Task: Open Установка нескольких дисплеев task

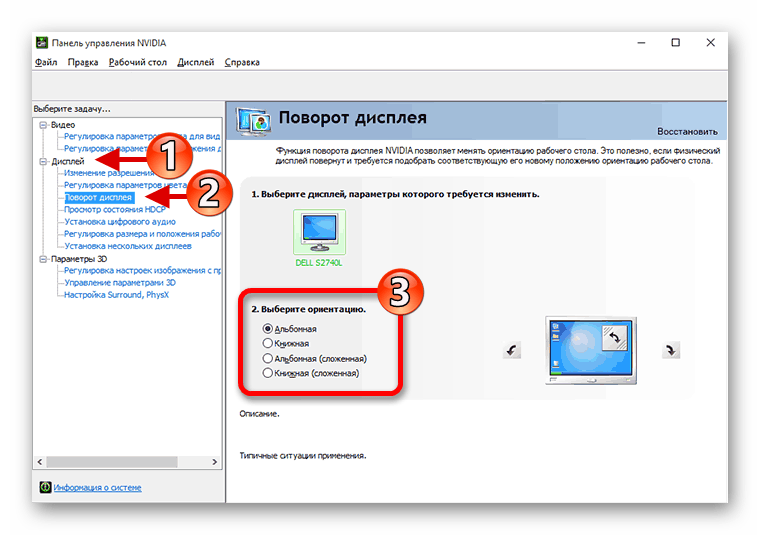Action: point(128,246)
